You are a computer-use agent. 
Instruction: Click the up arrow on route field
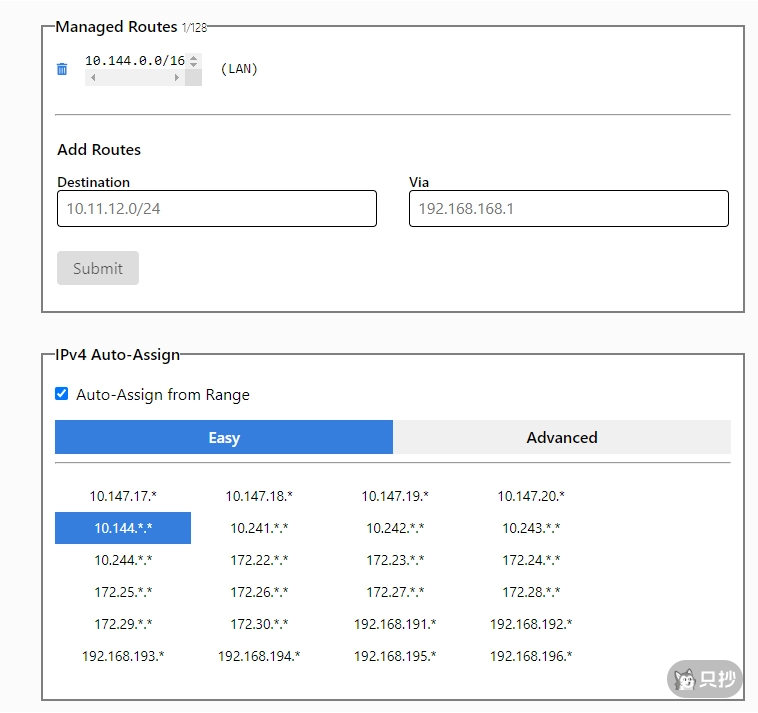(x=193, y=57)
